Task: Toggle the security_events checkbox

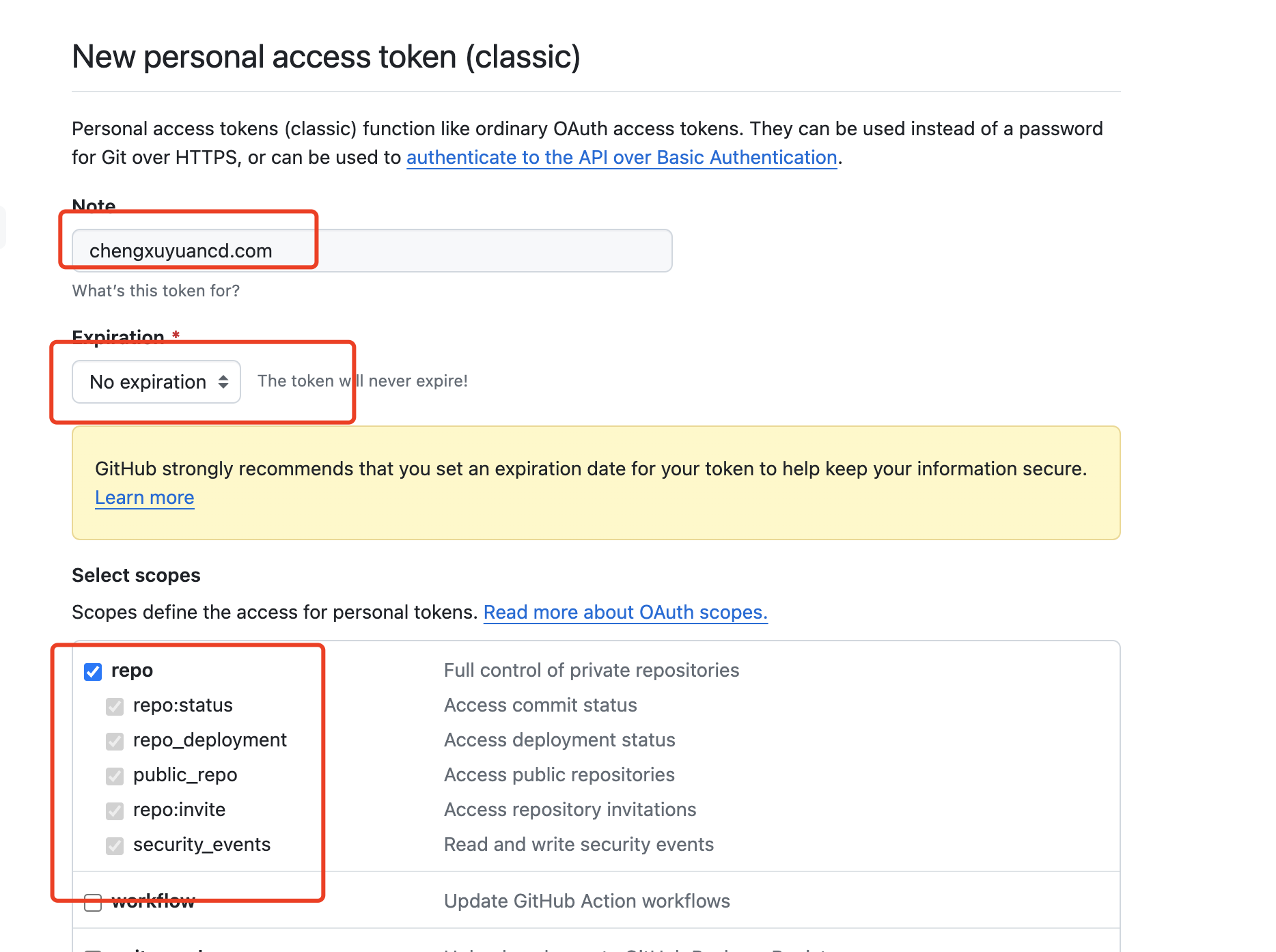Action: (115, 845)
